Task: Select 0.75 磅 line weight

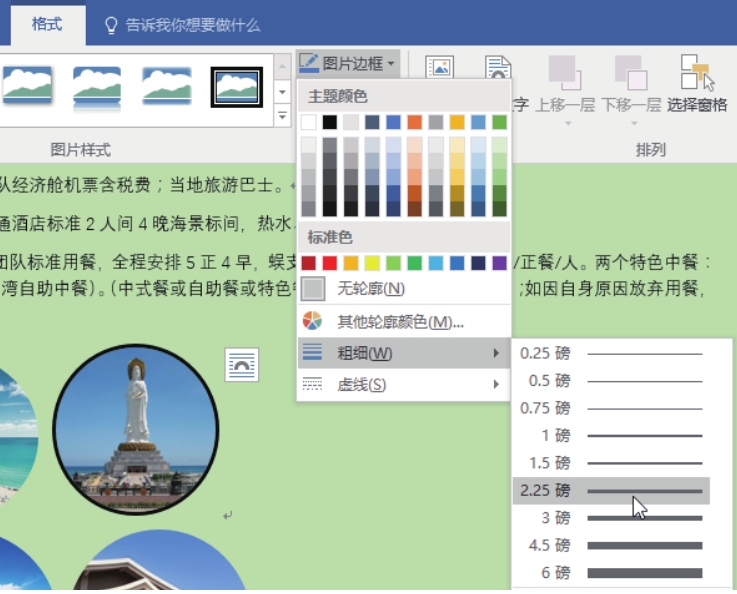Action: tap(611, 408)
